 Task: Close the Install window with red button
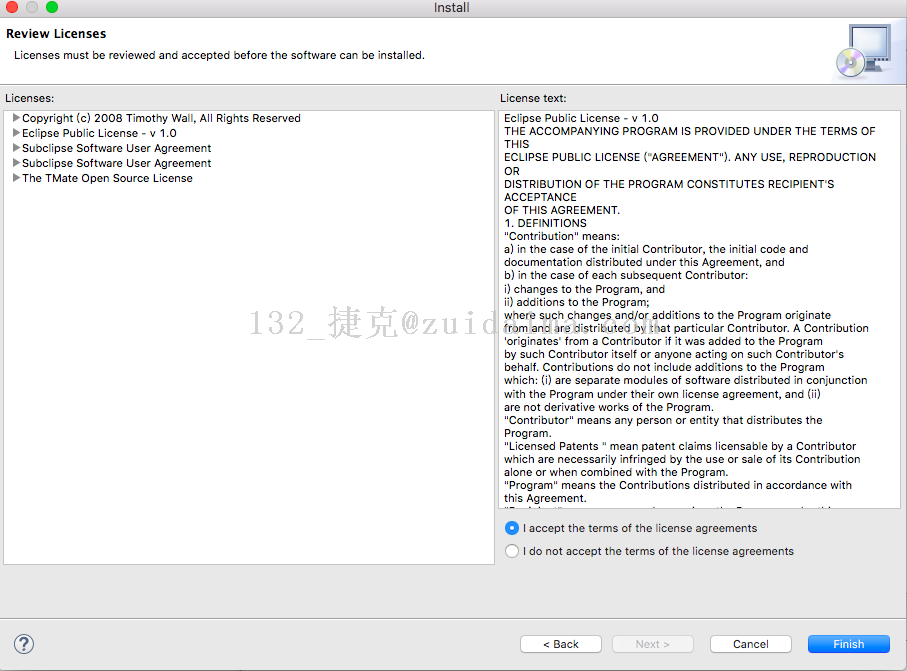click(12, 7)
